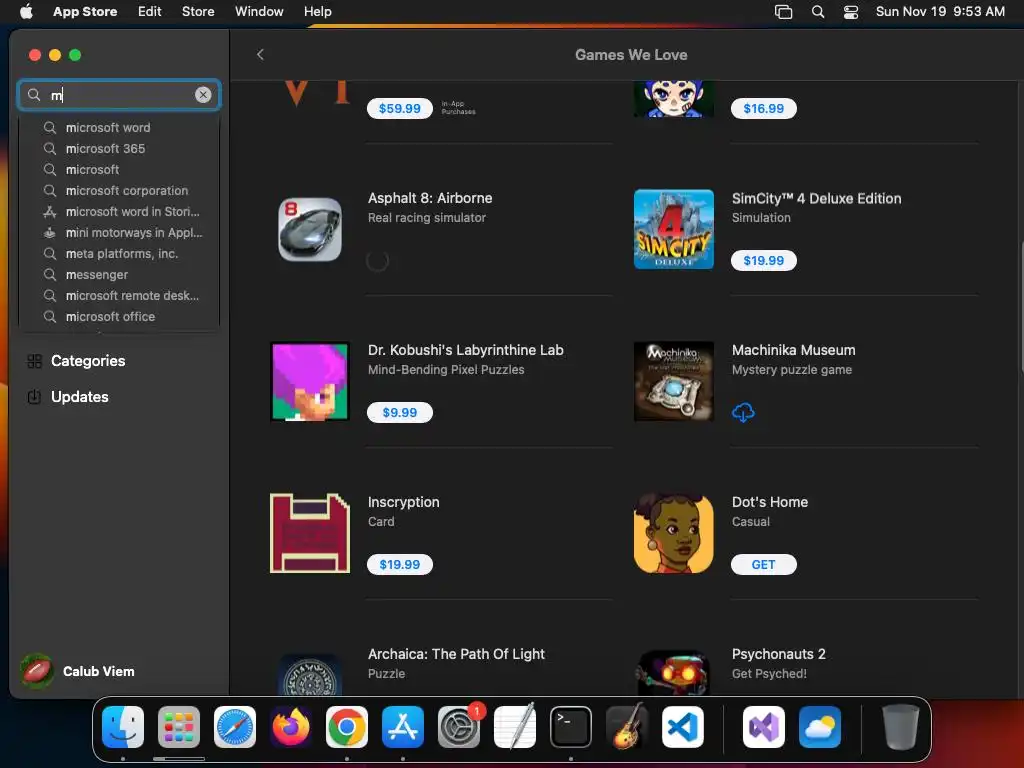Image resolution: width=1024 pixels, height=768 pixels.
Task: Open Finder from the Dock
Action: (123, 727)
